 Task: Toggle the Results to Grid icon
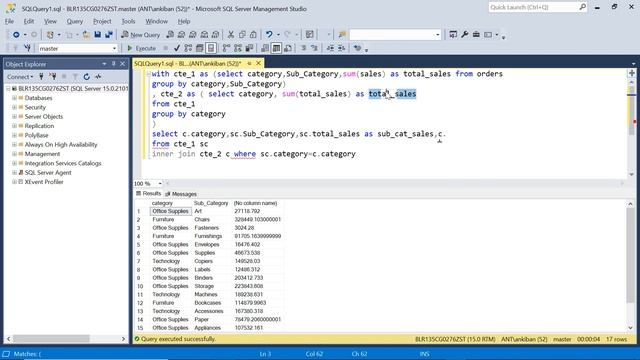(276, 48)
